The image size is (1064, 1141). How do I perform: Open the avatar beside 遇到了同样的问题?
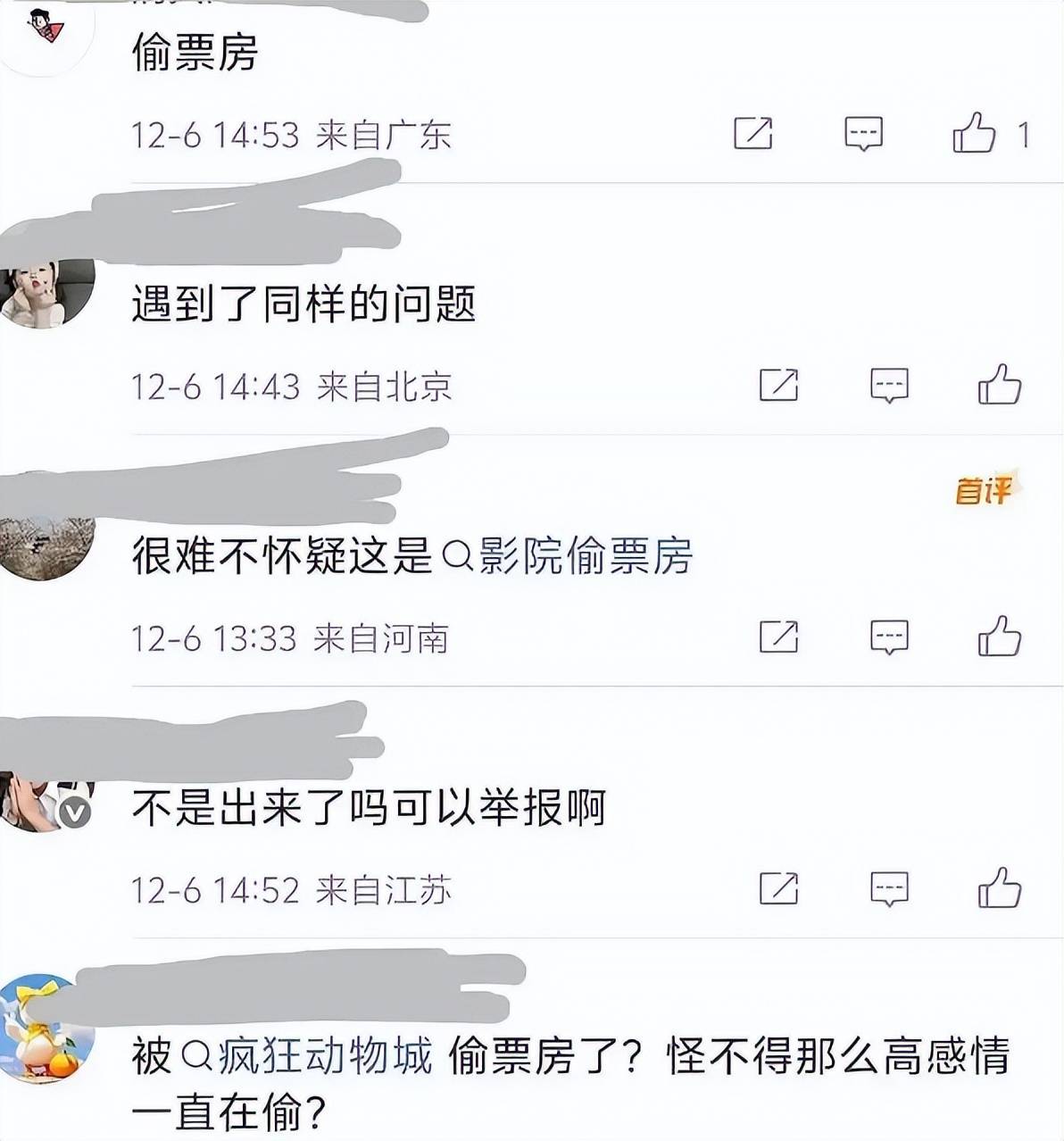click(x=46, y=294)
